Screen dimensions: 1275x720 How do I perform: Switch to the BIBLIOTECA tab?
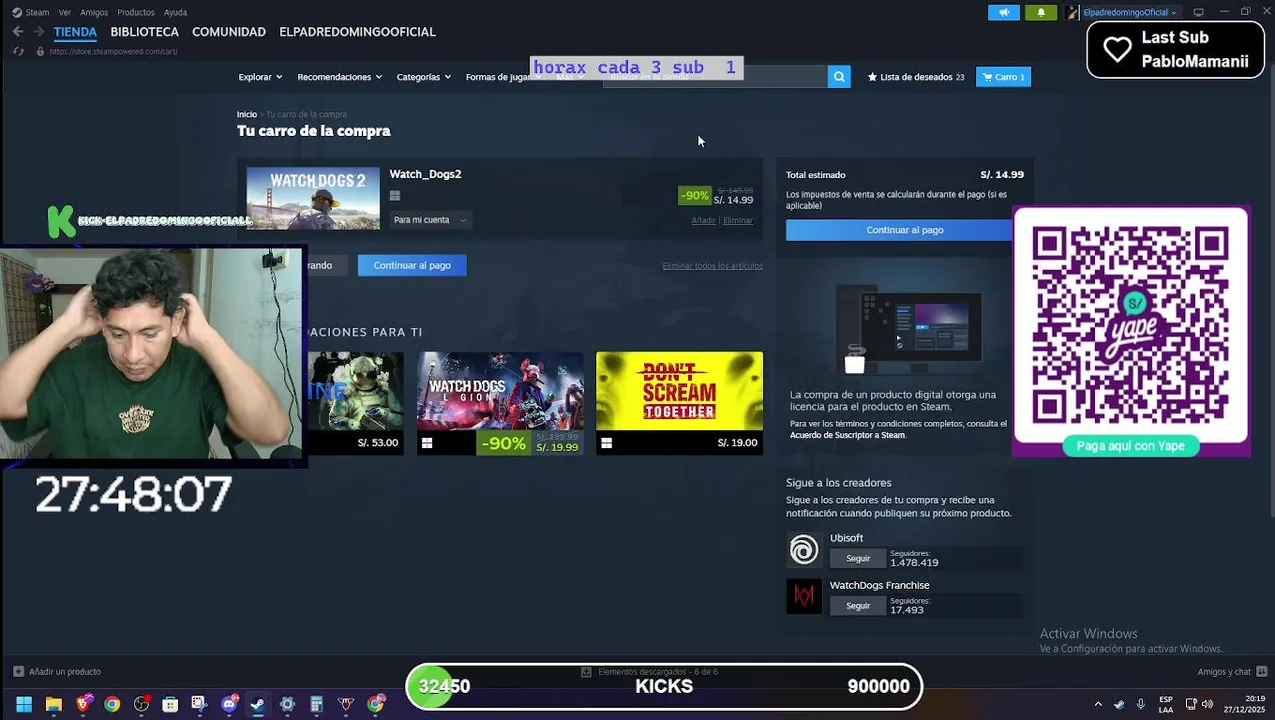click(x=144, y=32)
